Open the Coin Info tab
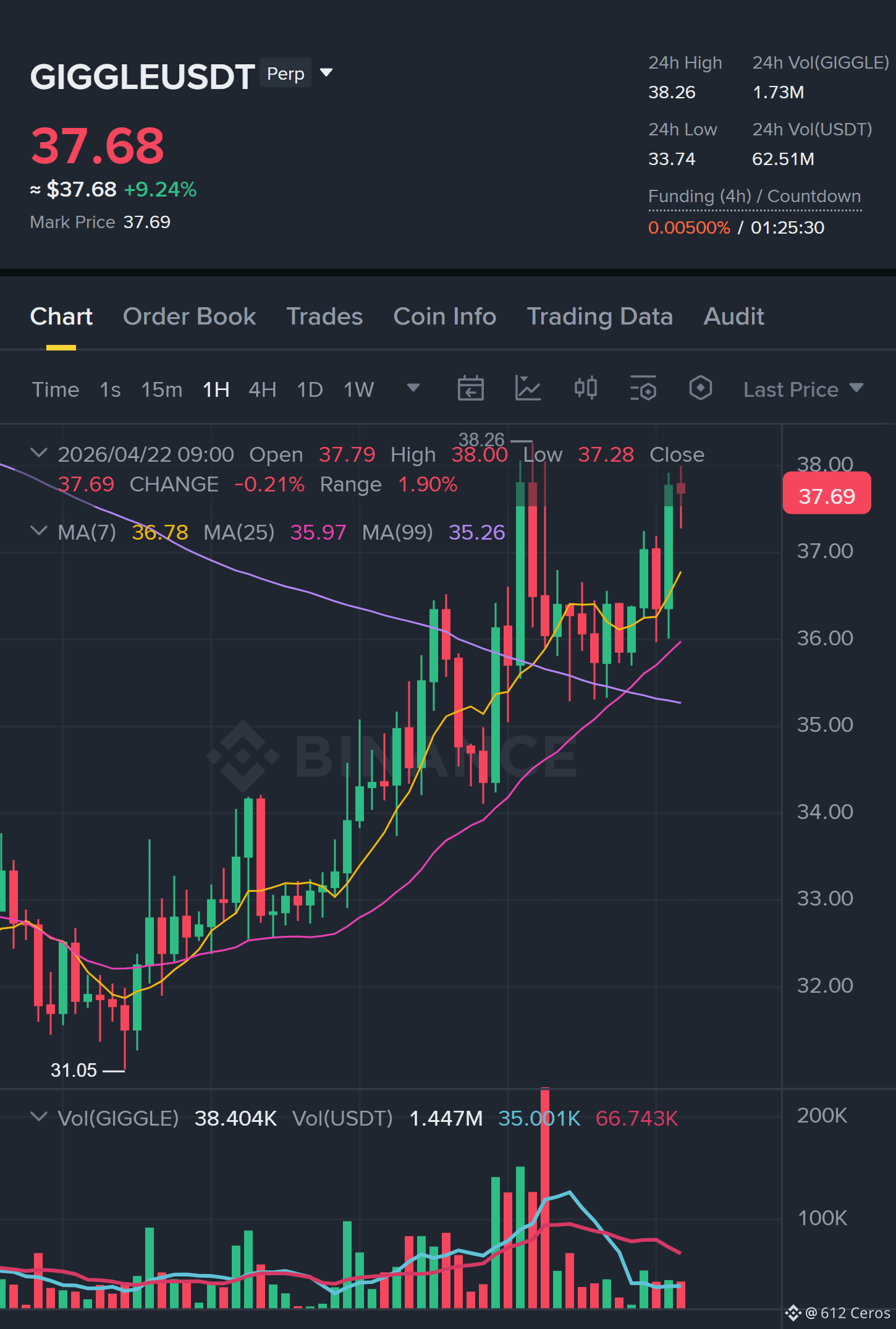Screen dimensions: 896x1329 [x=445, y=316]
